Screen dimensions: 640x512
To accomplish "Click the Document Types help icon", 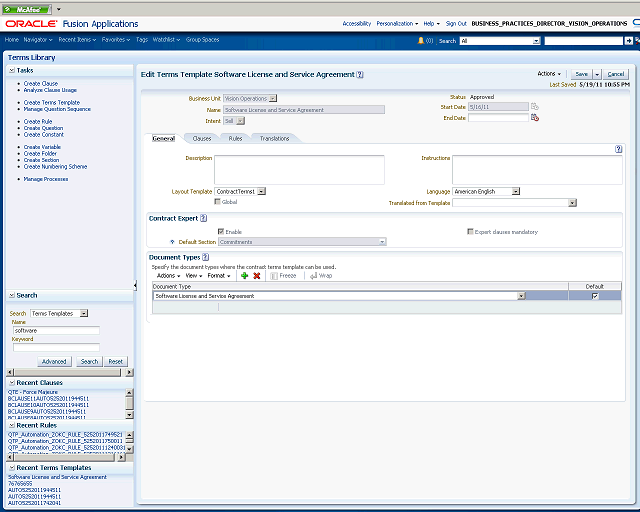I will 205,257.
